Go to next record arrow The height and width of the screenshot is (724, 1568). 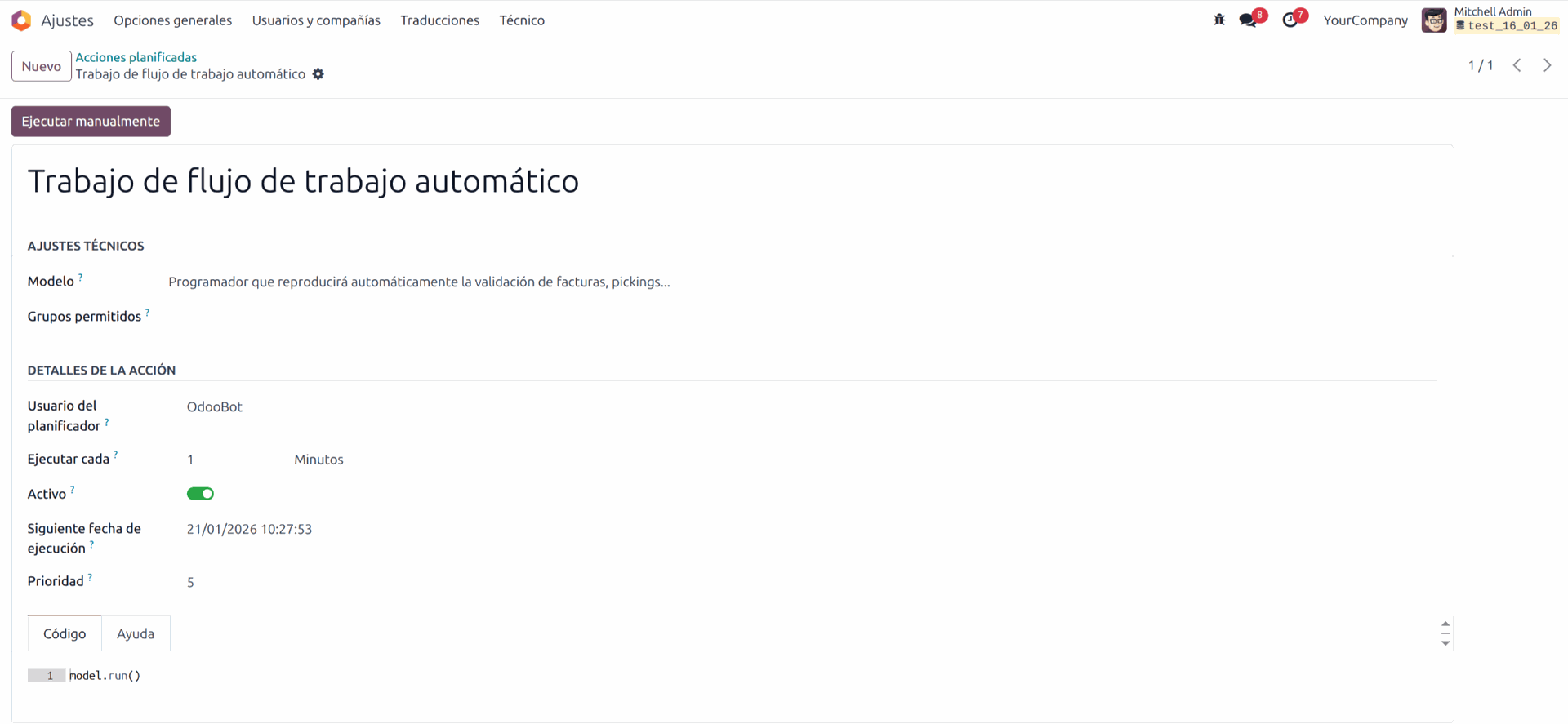tap(1547, 65)
